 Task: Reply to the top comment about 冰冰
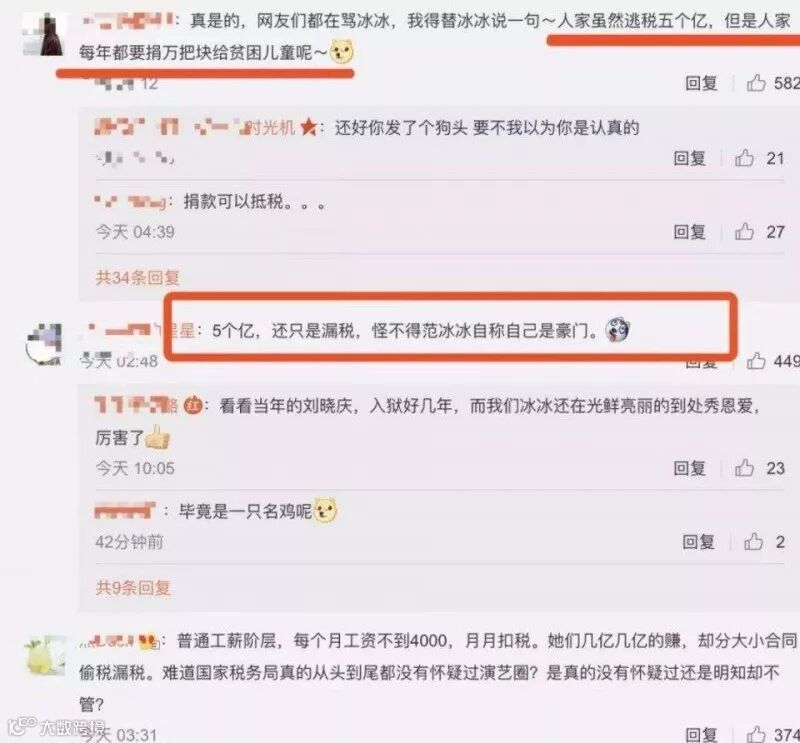[x=702, y=83]
